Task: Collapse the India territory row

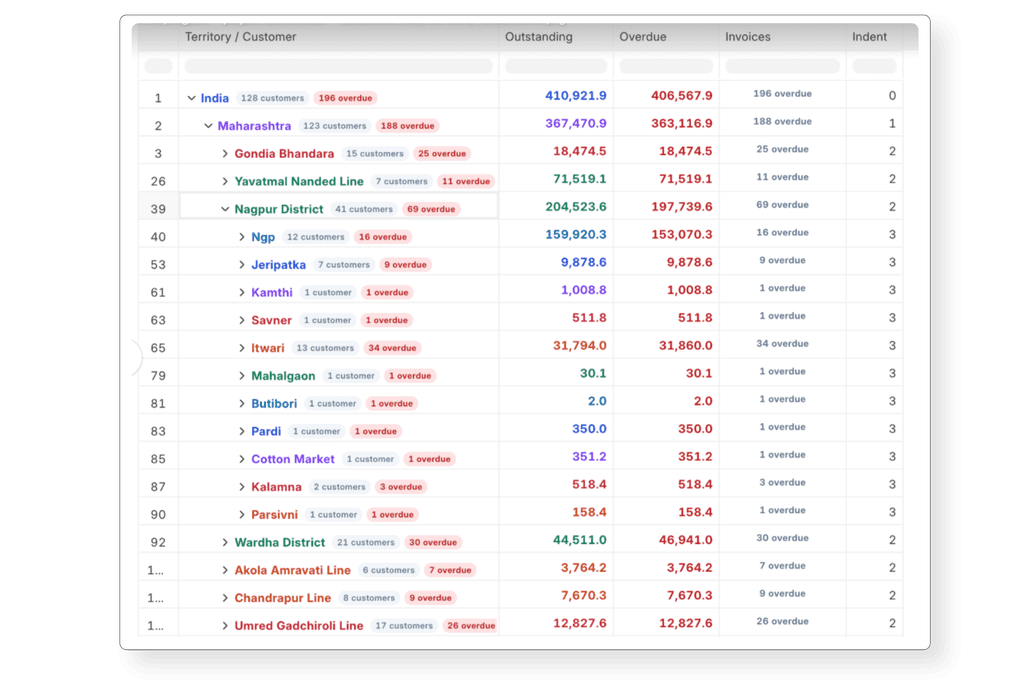Action: [x=191, y=98]
